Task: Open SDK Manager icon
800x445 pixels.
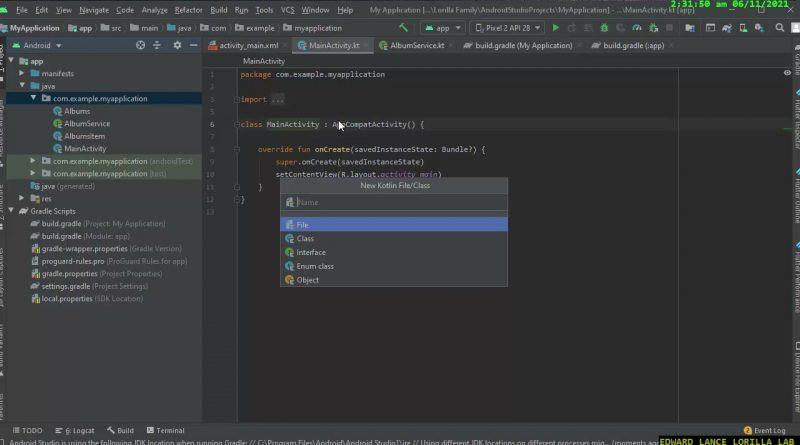Action: 759,28
